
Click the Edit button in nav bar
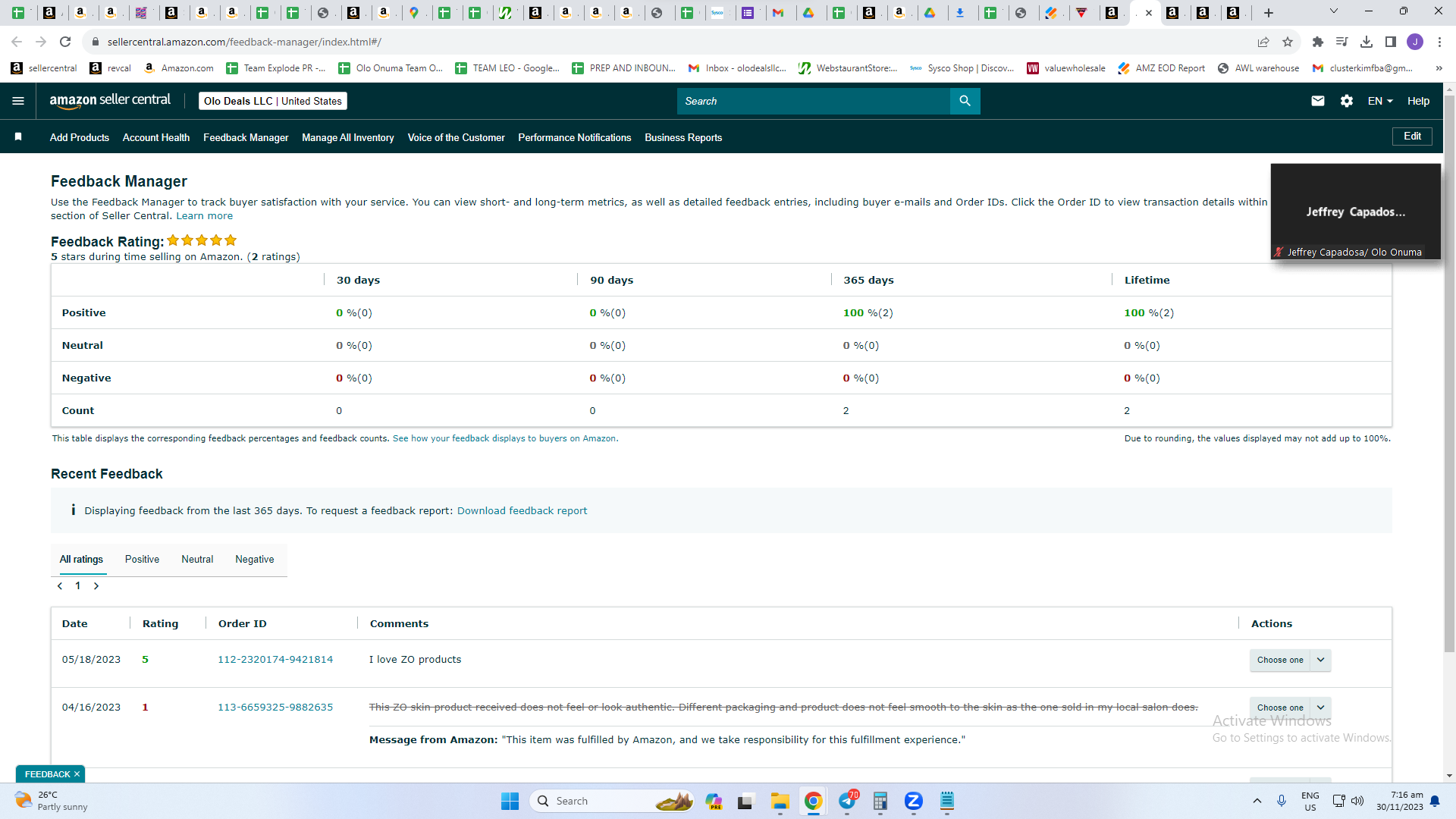pos(1412,136)
